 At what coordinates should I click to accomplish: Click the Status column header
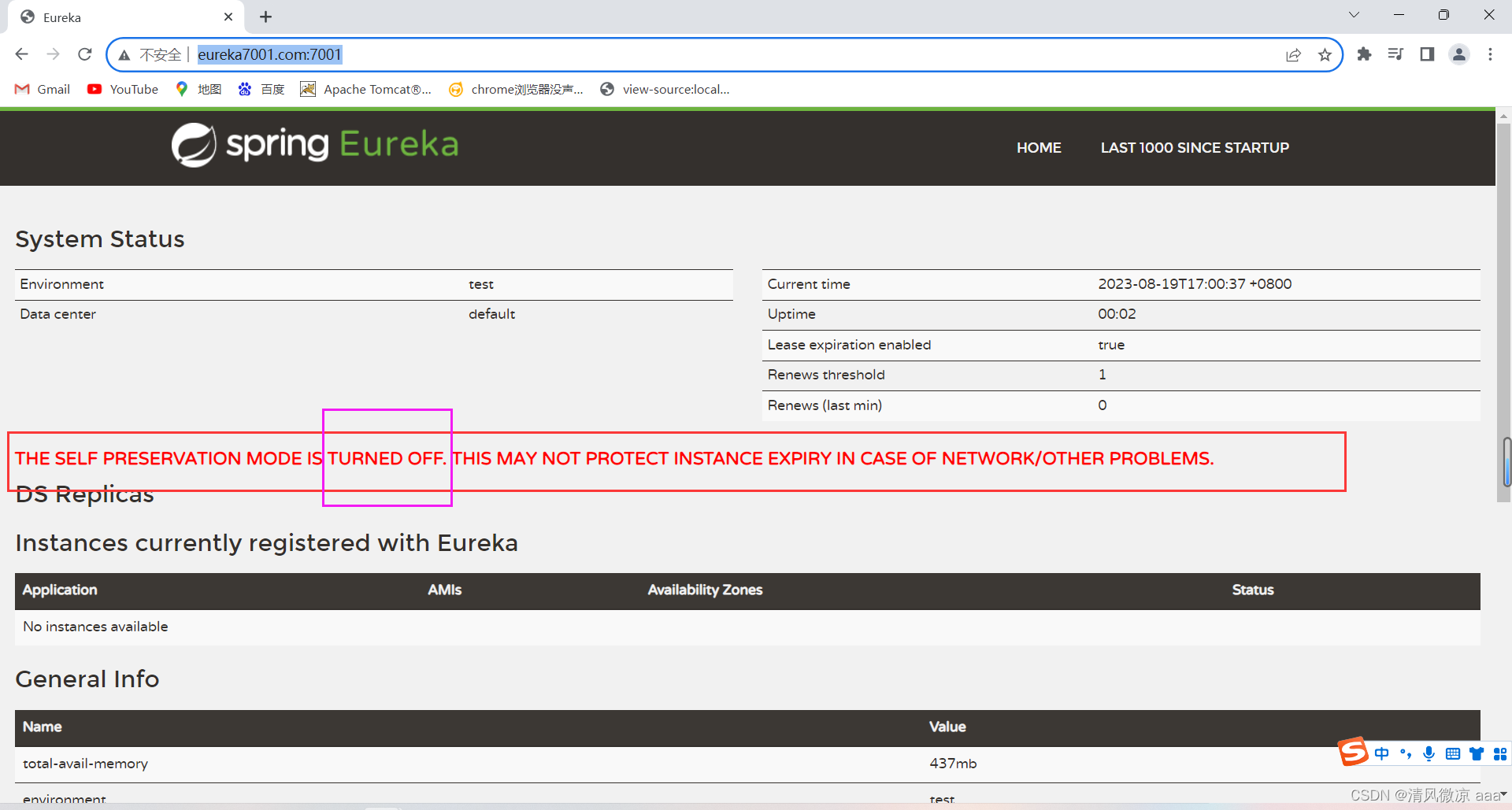(1253, 590)
